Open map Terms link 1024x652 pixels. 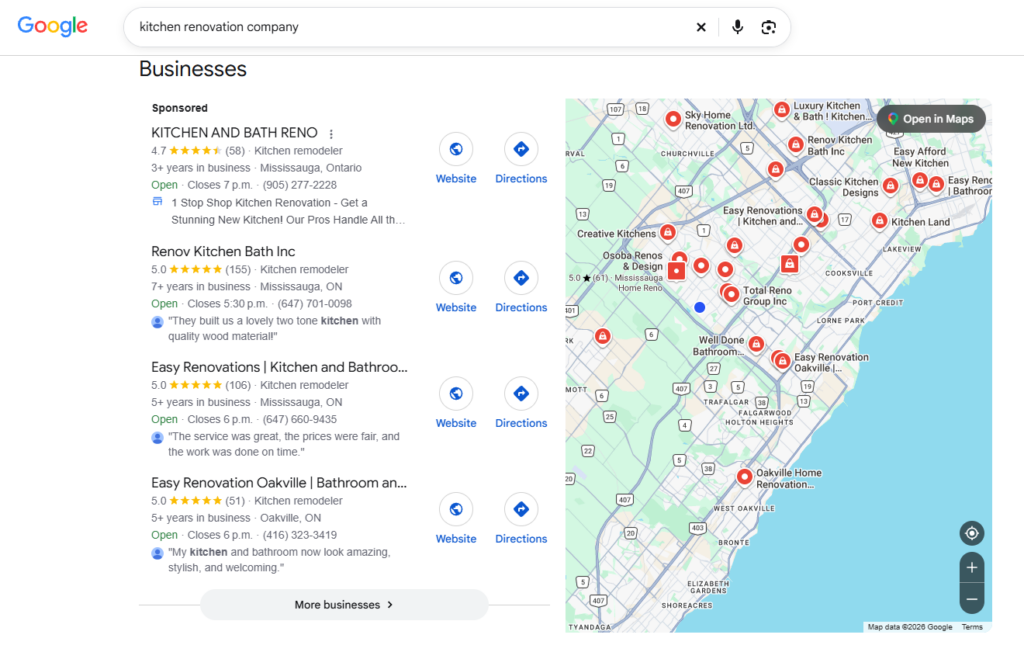coord(972,627)
